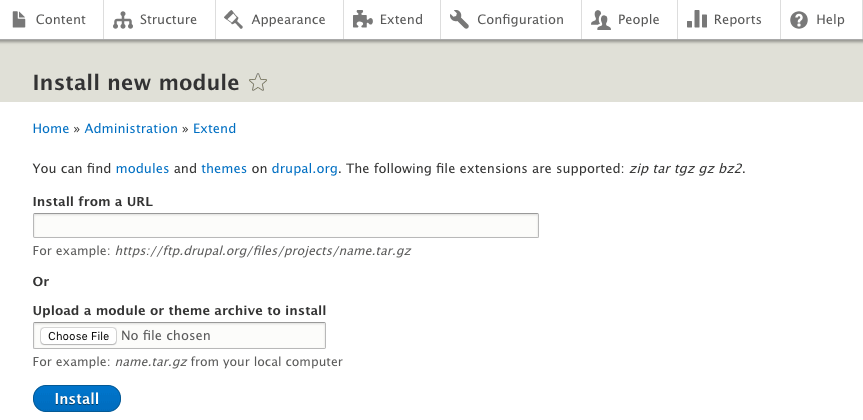Click the Configuration wrench icon
This screenshot has height=420, width=863.
[x=459, y=19]
